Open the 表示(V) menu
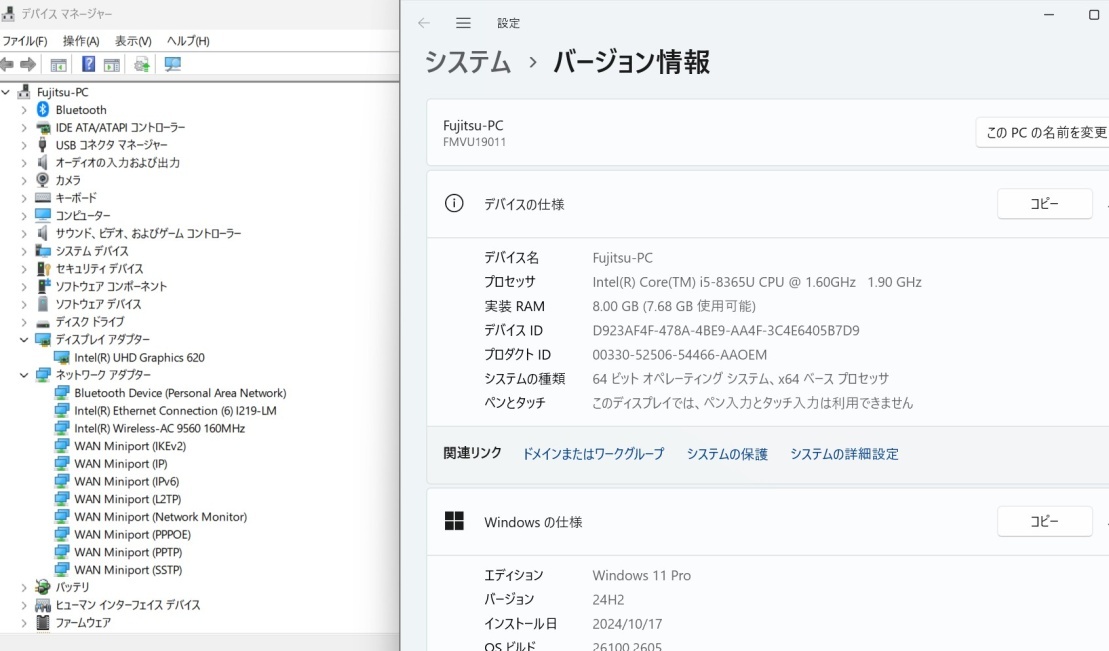Image resolution: width=1109 pixels, height=651 pixels. (133, 41)
